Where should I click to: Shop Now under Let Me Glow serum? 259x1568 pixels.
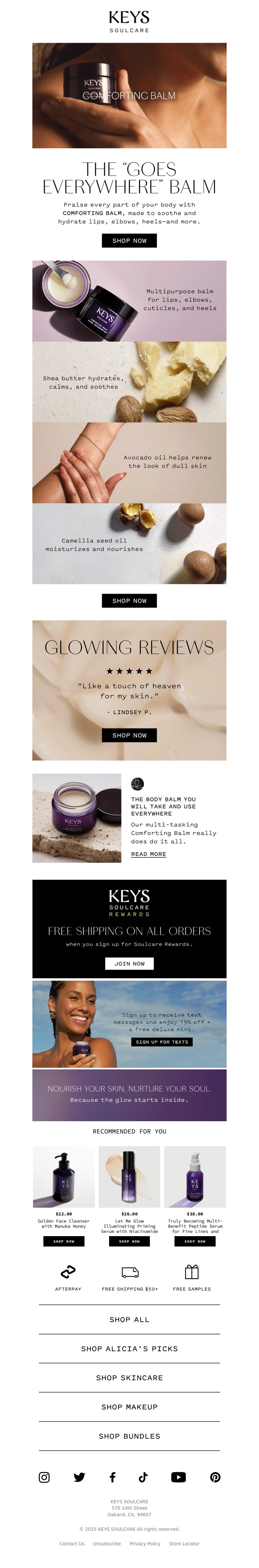point(129,1241)
